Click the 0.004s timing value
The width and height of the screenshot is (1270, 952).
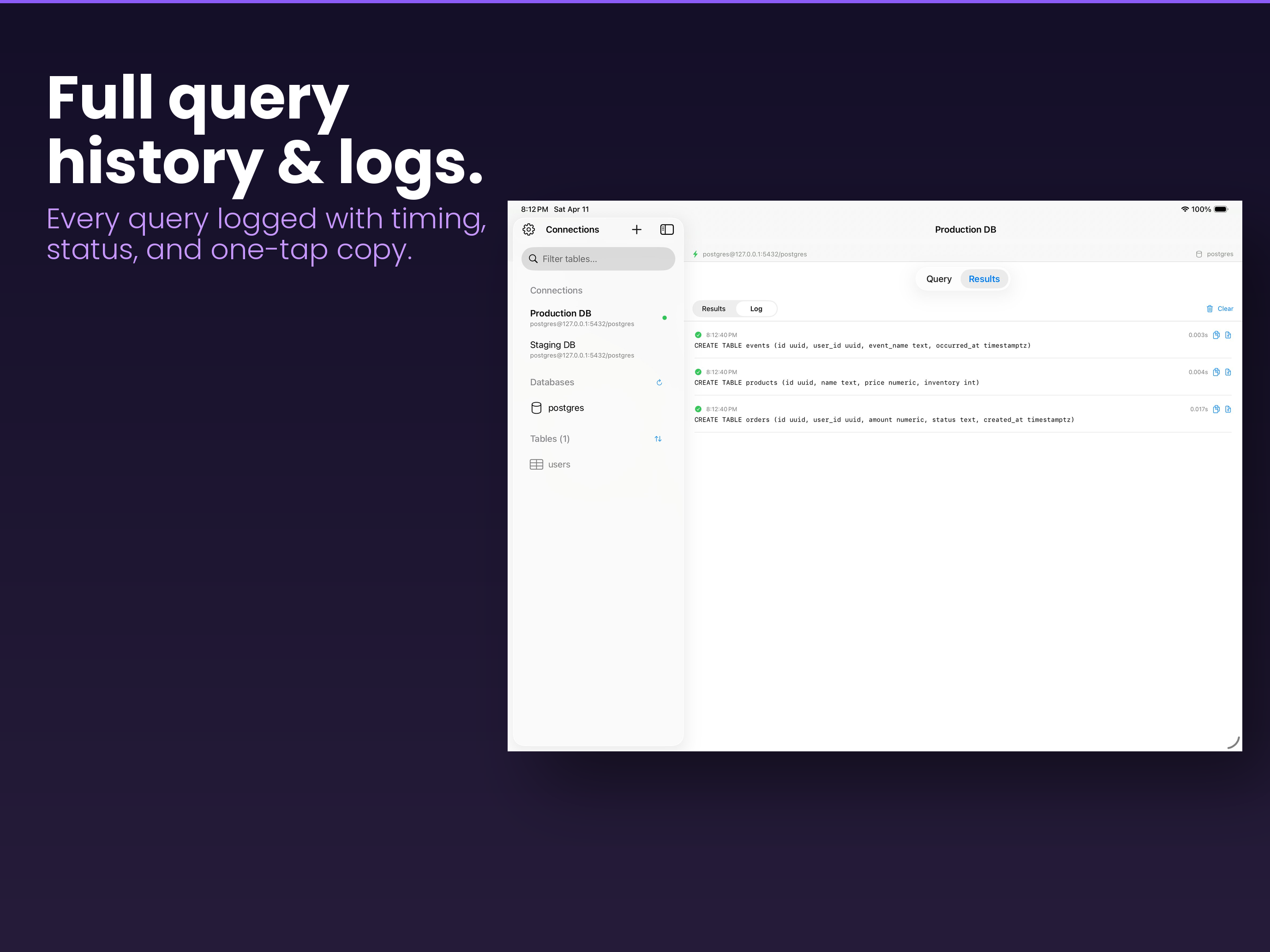click(x=1198, y=372)
